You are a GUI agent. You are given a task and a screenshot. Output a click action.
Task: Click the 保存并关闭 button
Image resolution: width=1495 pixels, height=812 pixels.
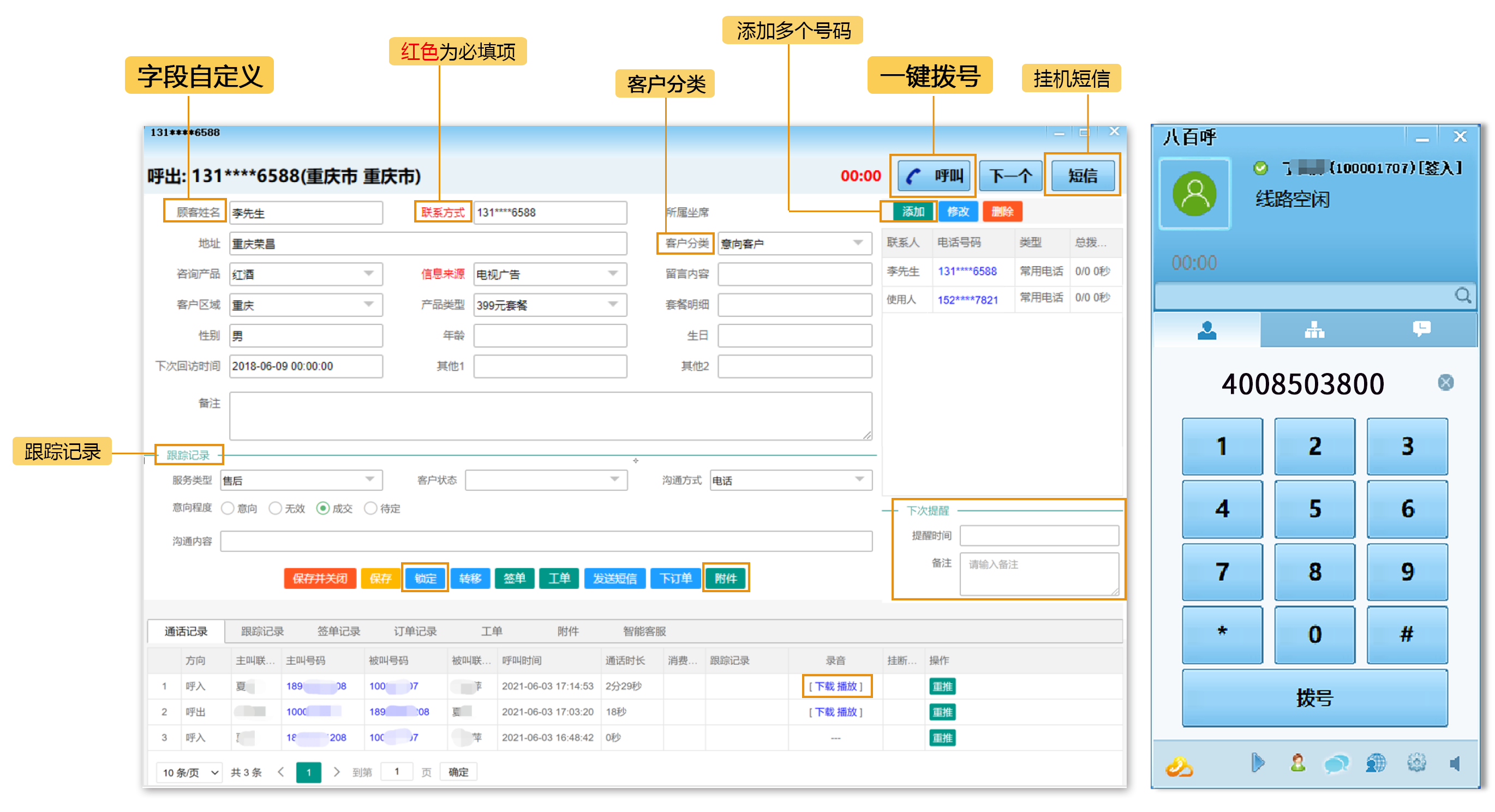pos(320,578)
